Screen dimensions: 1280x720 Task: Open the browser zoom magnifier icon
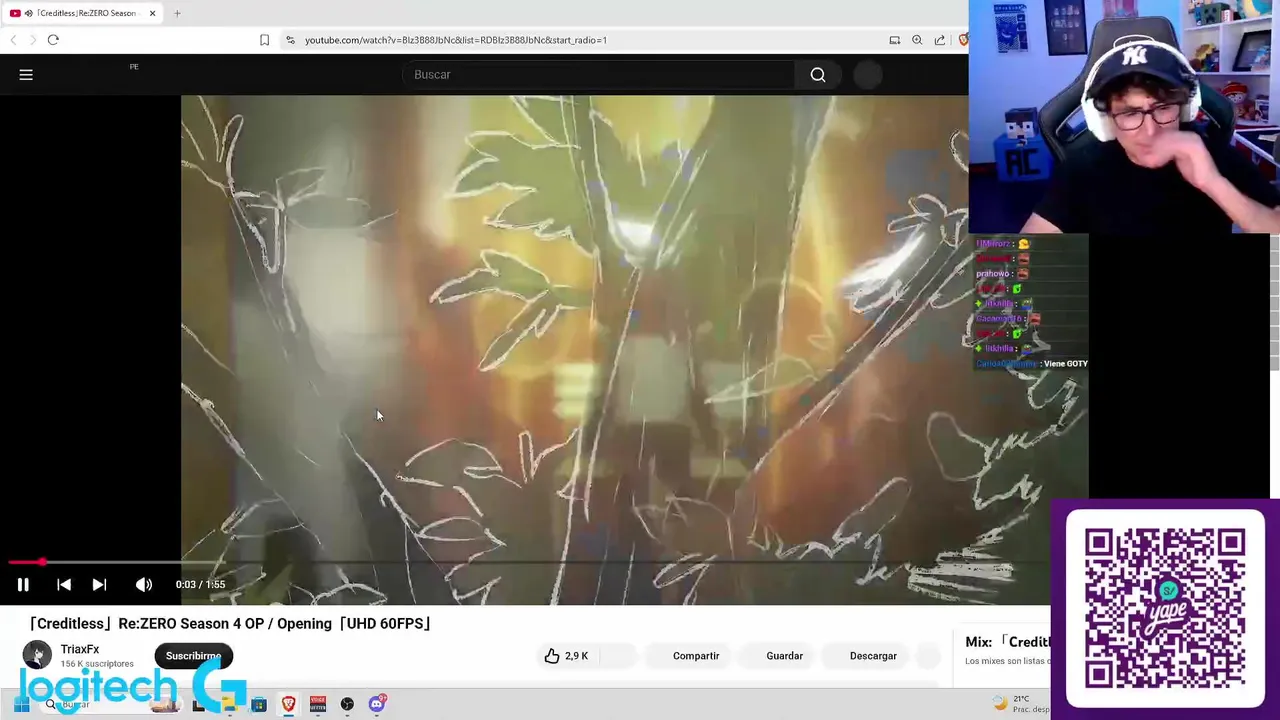tap(917, 40)
